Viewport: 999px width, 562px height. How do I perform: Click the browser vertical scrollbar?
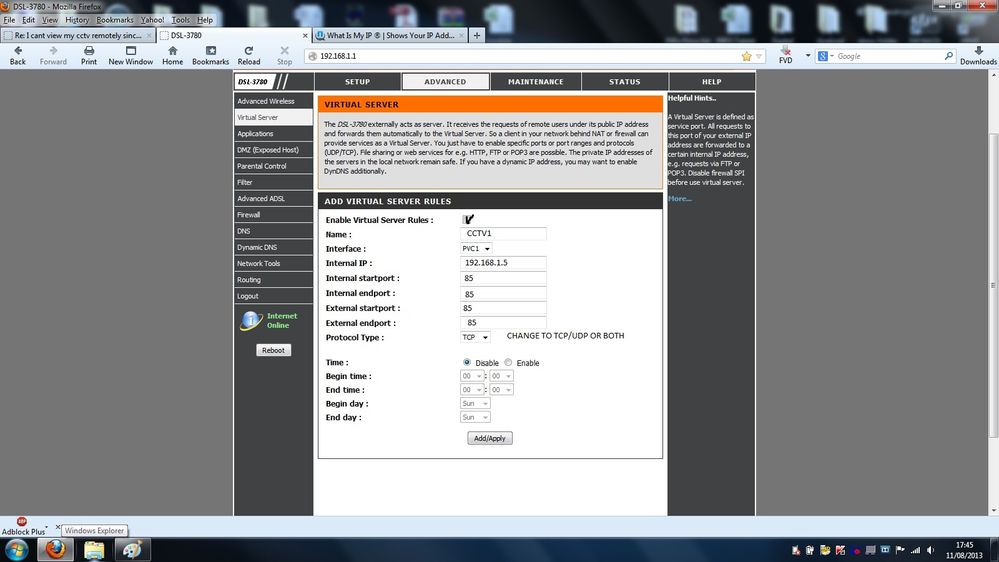click(993, 285)
